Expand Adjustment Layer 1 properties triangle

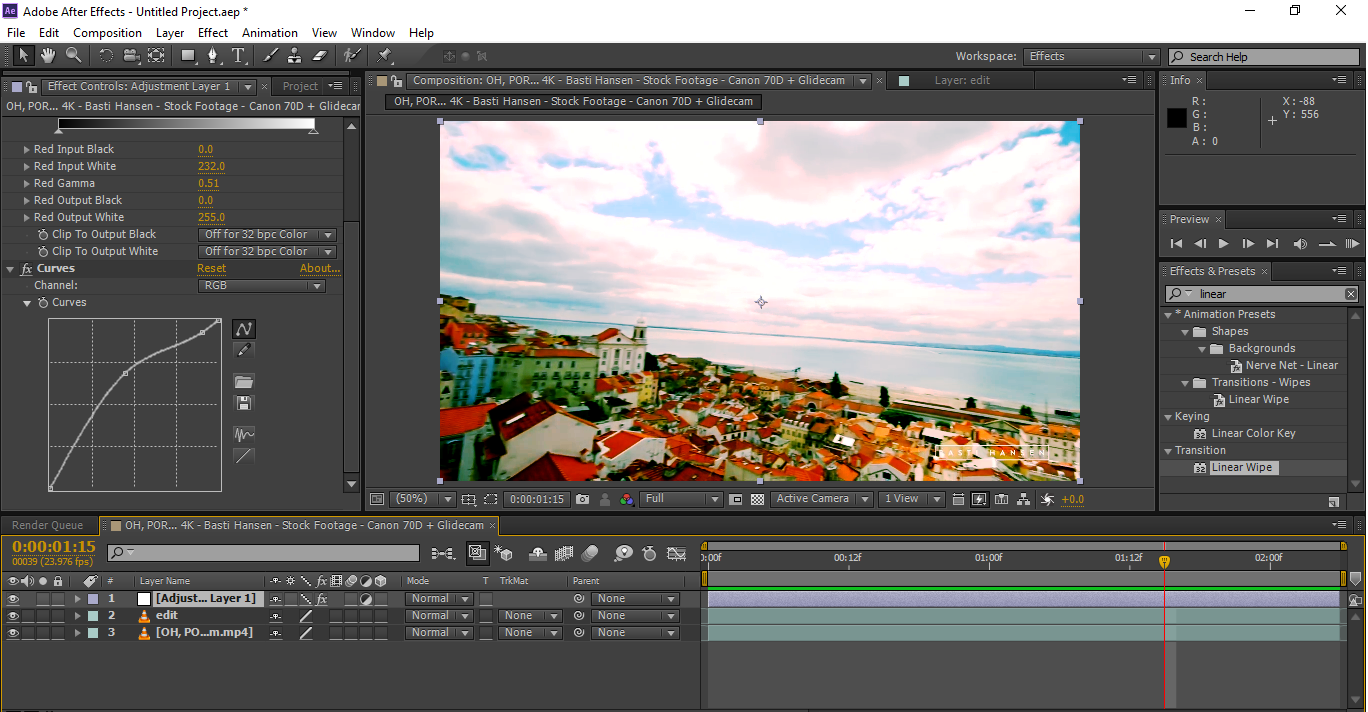point(77,599)
